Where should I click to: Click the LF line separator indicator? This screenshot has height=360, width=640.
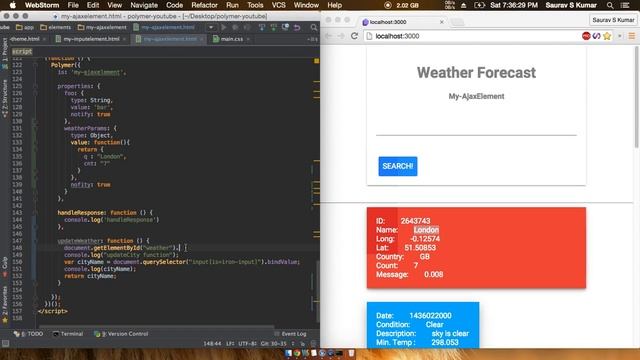[x=230, y=344]
